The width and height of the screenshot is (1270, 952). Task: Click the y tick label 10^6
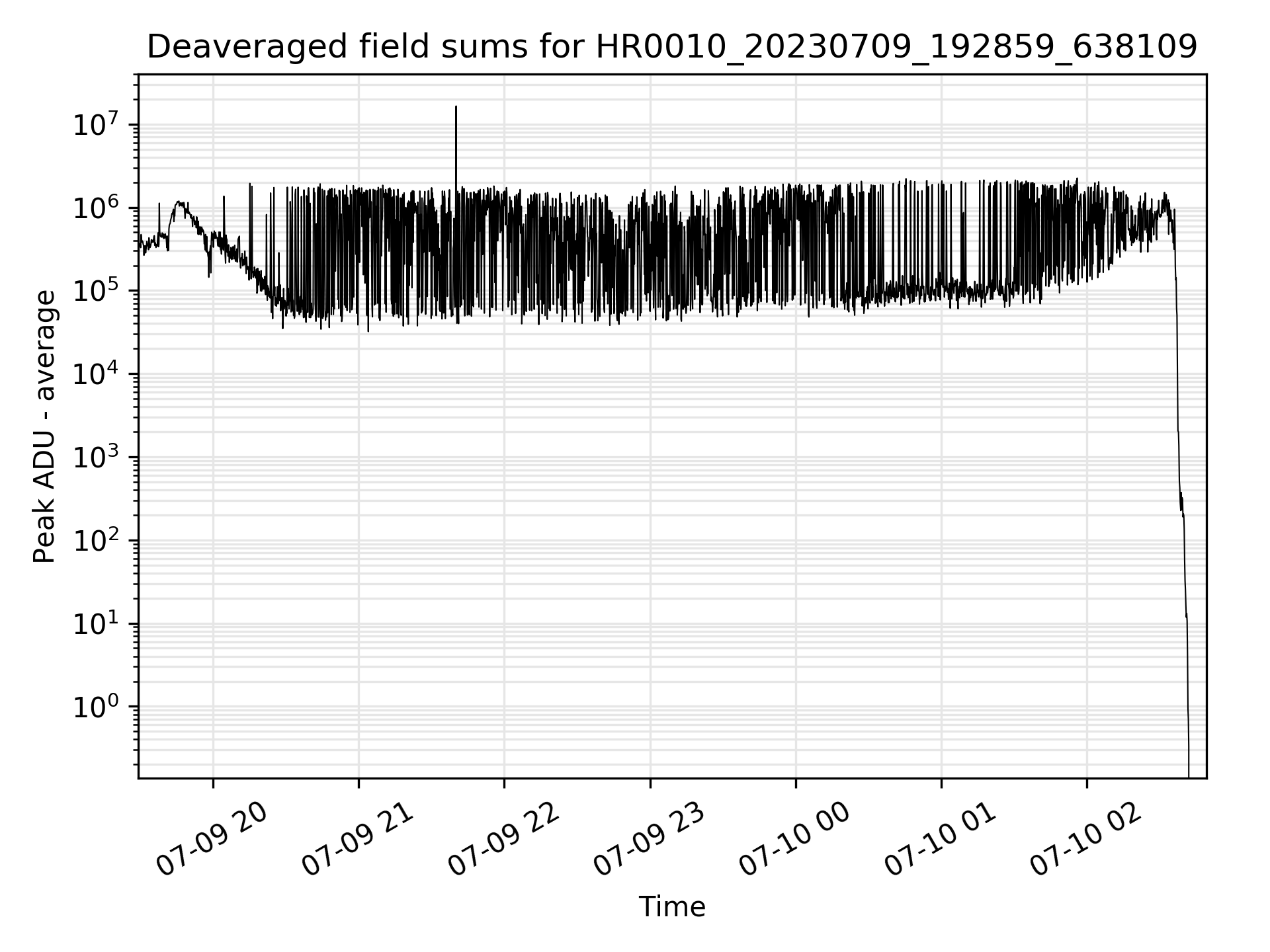coord(96,207)
